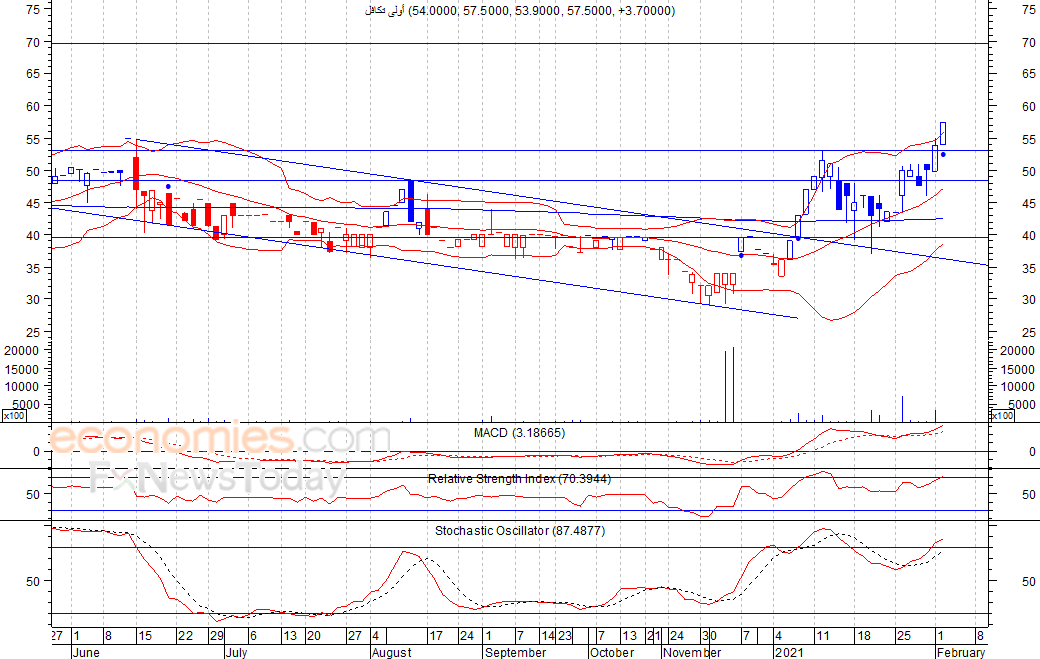1040x659 pixels.
Task: Click the date label 23 in September
Action: point(564,636)
